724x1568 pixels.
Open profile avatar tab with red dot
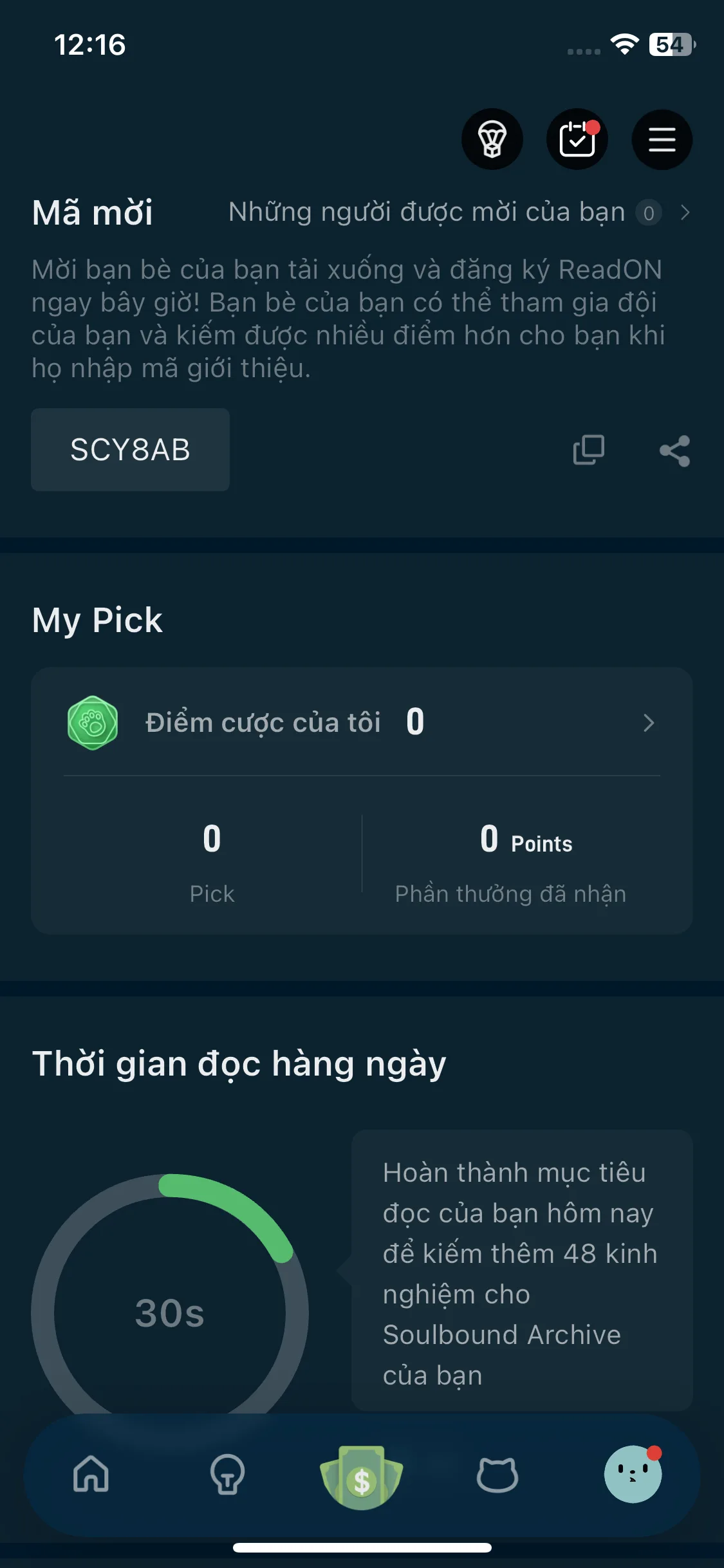coord(633,1474)
